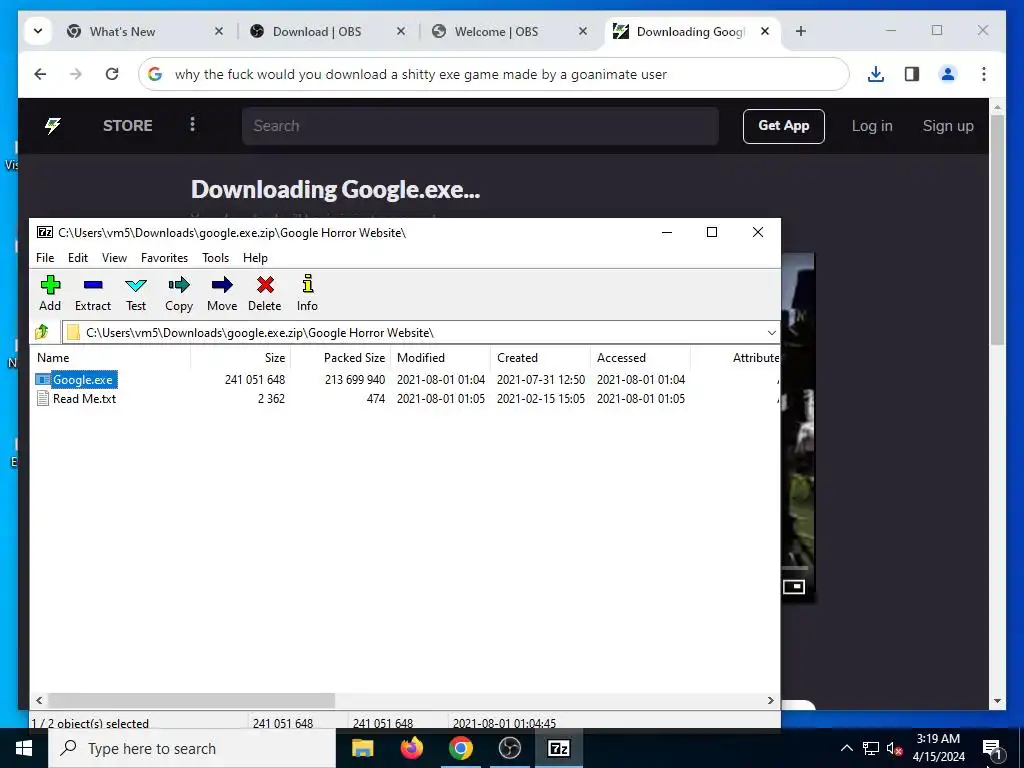Click the 7-Zip taskbar icon
Viewport: 1024px width, 768px height.
(558, 748)
